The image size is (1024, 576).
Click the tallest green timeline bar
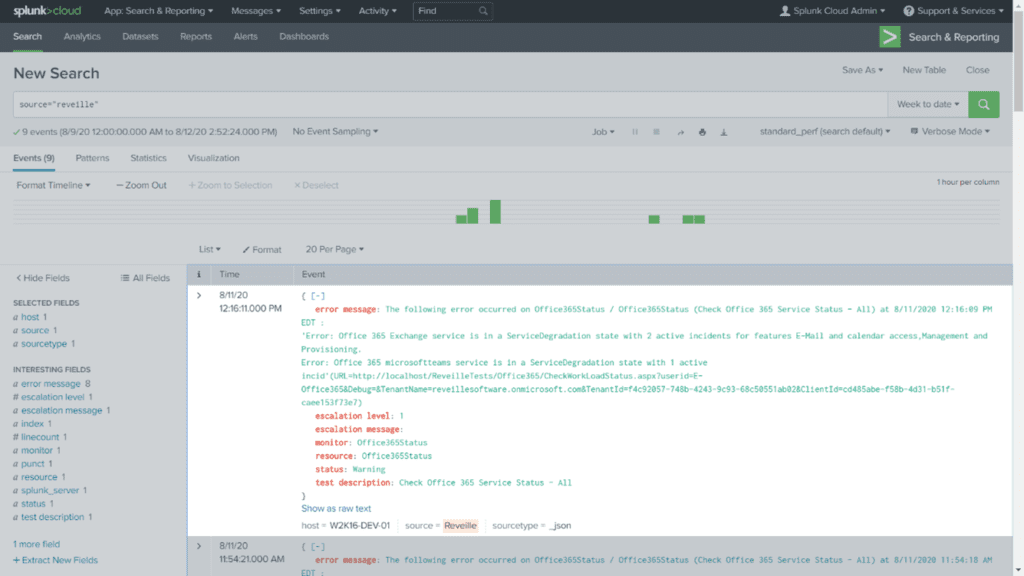(x=495, y=212)
